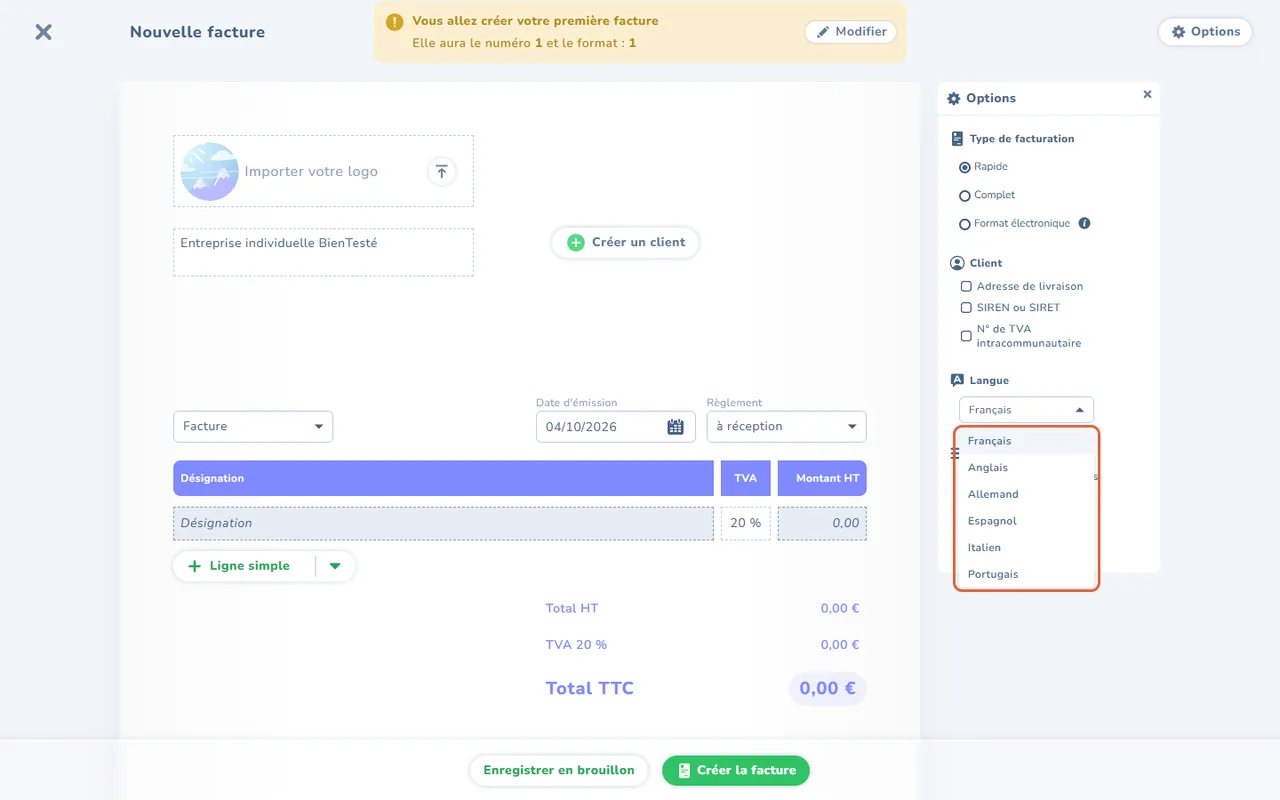Viewport: 1280px width, 800px height.
Task: Tick the SIREN ou SIRET checkbox
Action: 966,308
